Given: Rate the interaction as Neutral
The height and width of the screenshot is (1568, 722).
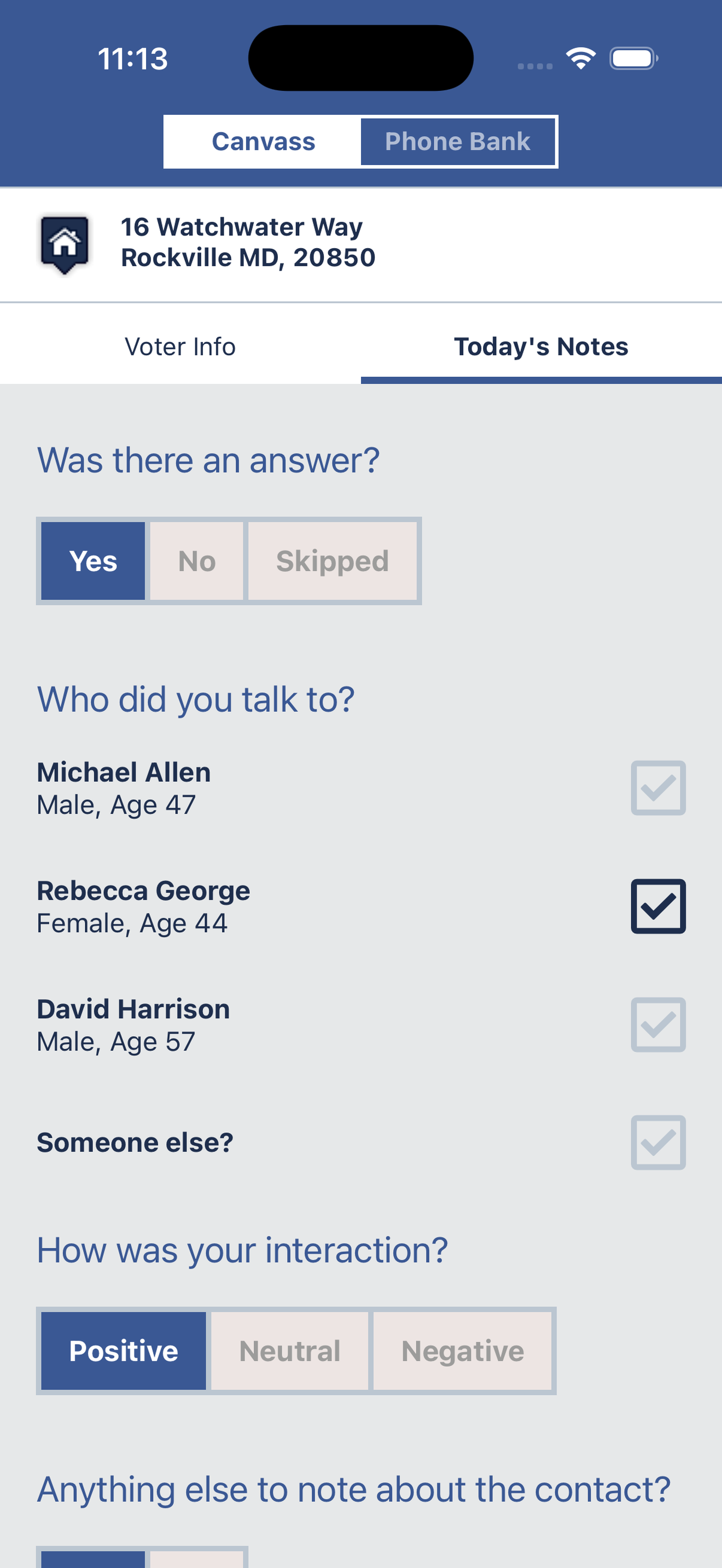Looking at the screenshot, I should pos(290,1351).
